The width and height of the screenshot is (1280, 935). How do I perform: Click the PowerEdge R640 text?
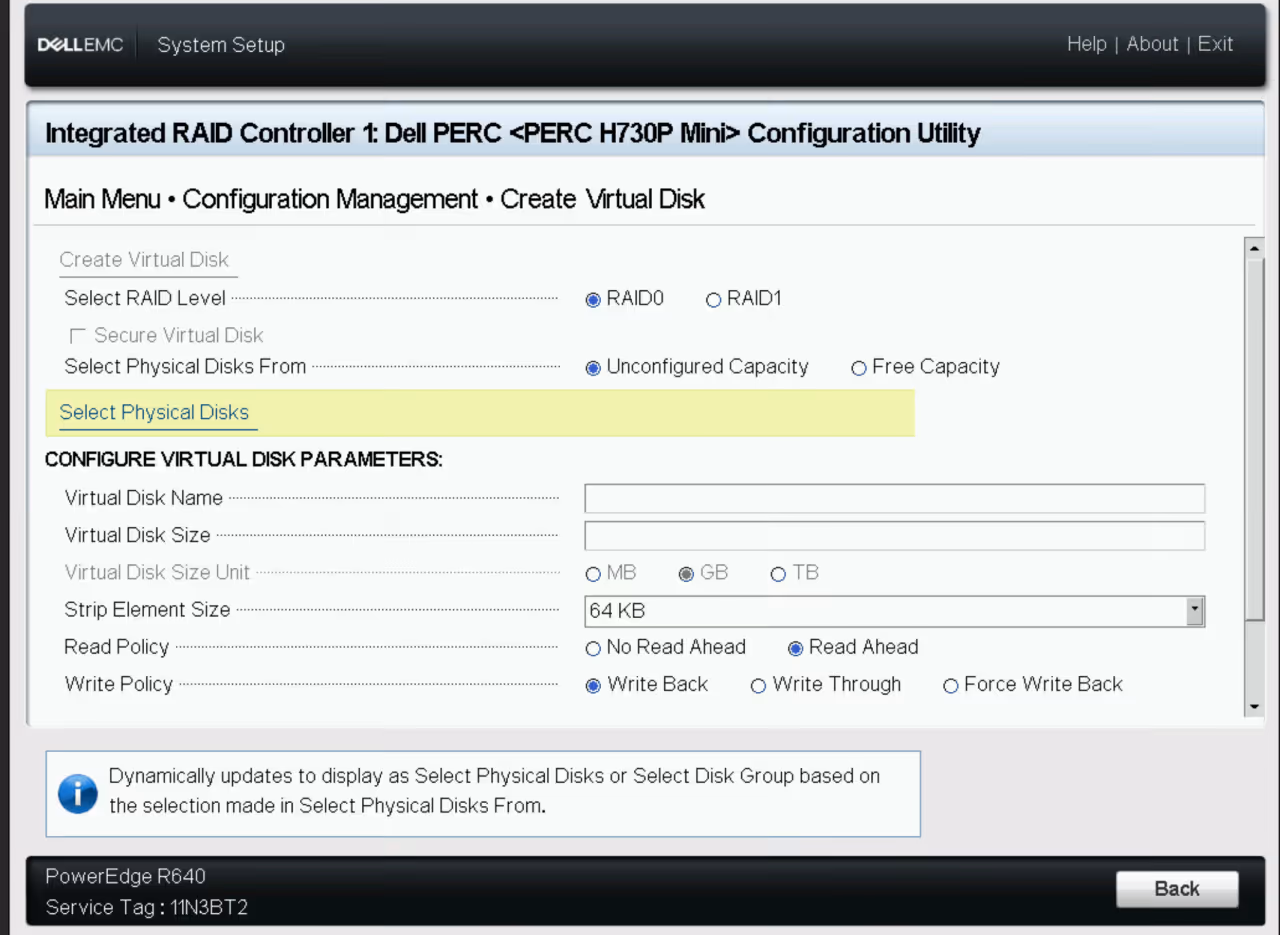(x=125, y=877)
